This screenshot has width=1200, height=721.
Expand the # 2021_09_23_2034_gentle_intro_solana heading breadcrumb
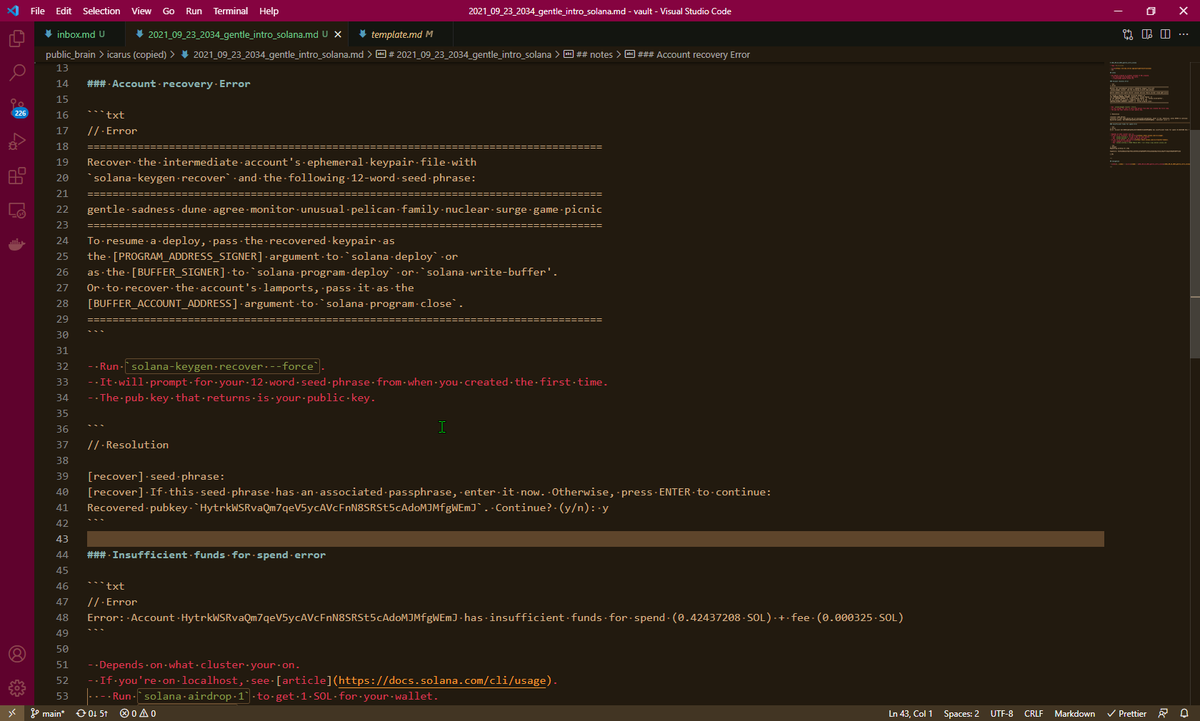[462, 54]
